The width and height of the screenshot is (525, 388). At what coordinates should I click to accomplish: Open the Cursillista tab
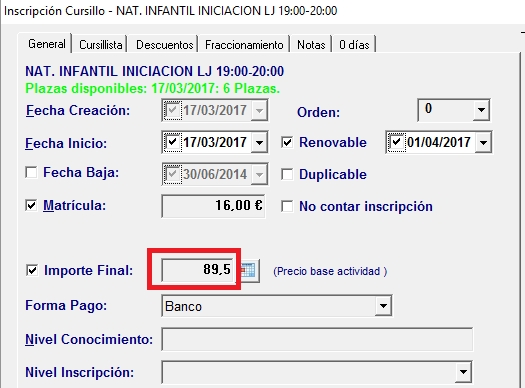100,45
